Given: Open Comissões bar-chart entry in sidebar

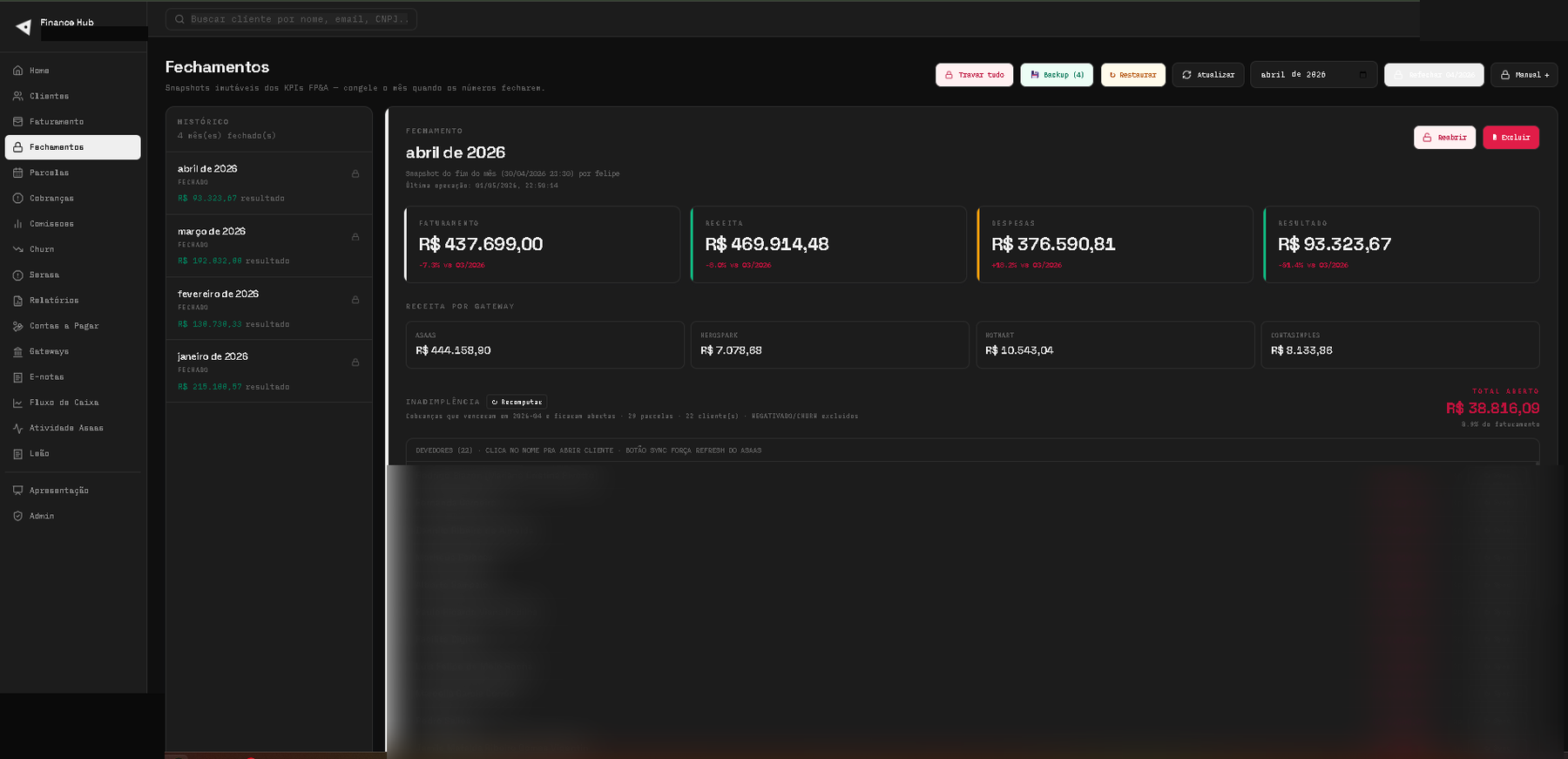Looking at the screenshot, I should coord(72,224).
